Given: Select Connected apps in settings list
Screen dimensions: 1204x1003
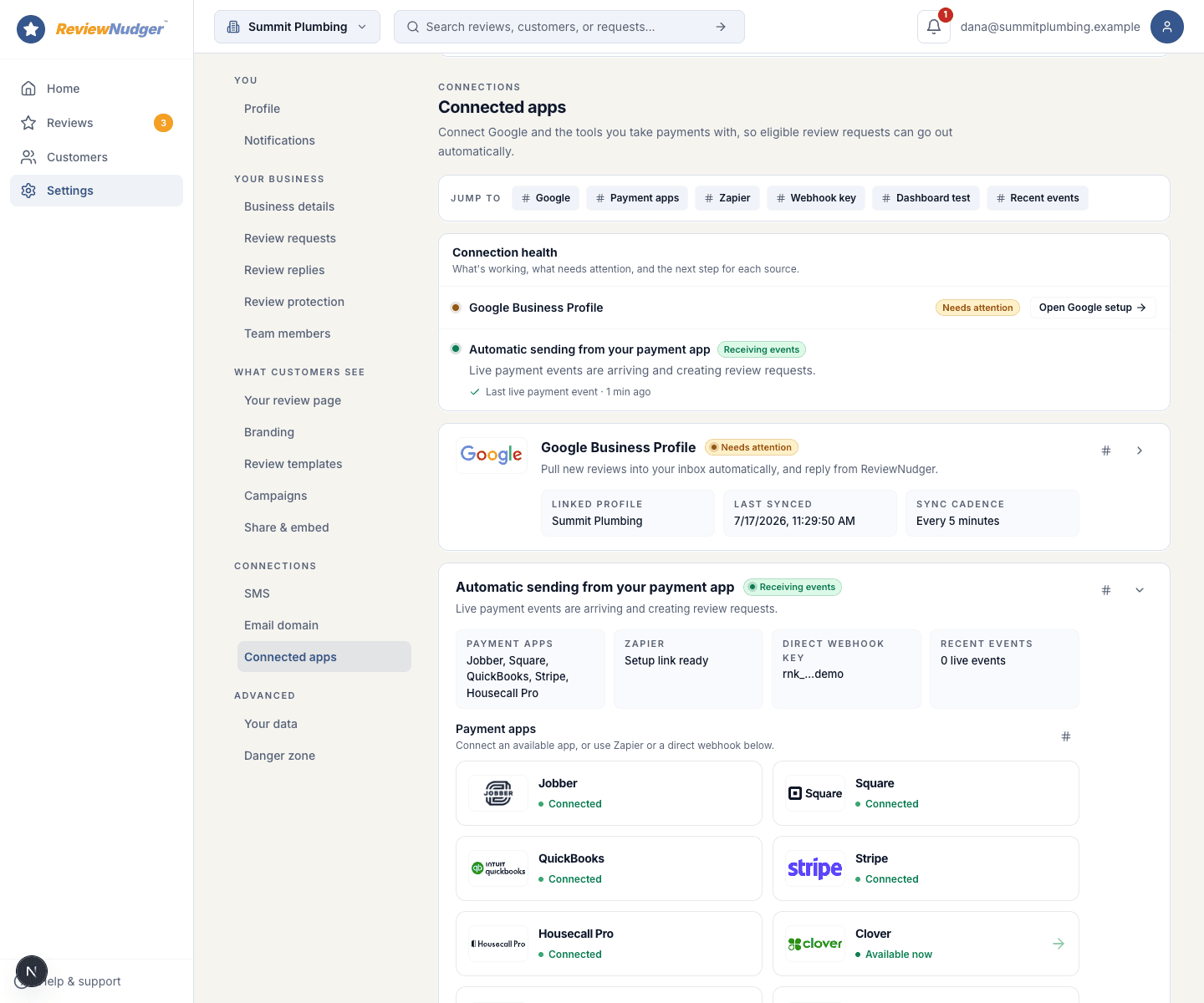Looking at the screenshot, I should [324, 657].
